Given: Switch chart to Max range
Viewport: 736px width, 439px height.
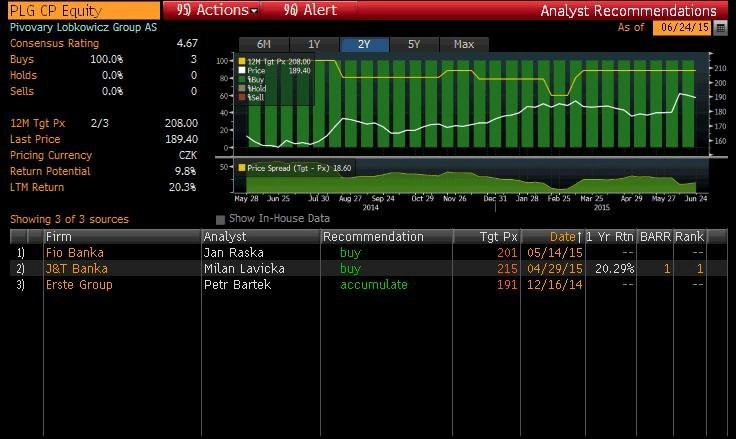Looking at the screenshot, I should point(464,44).
